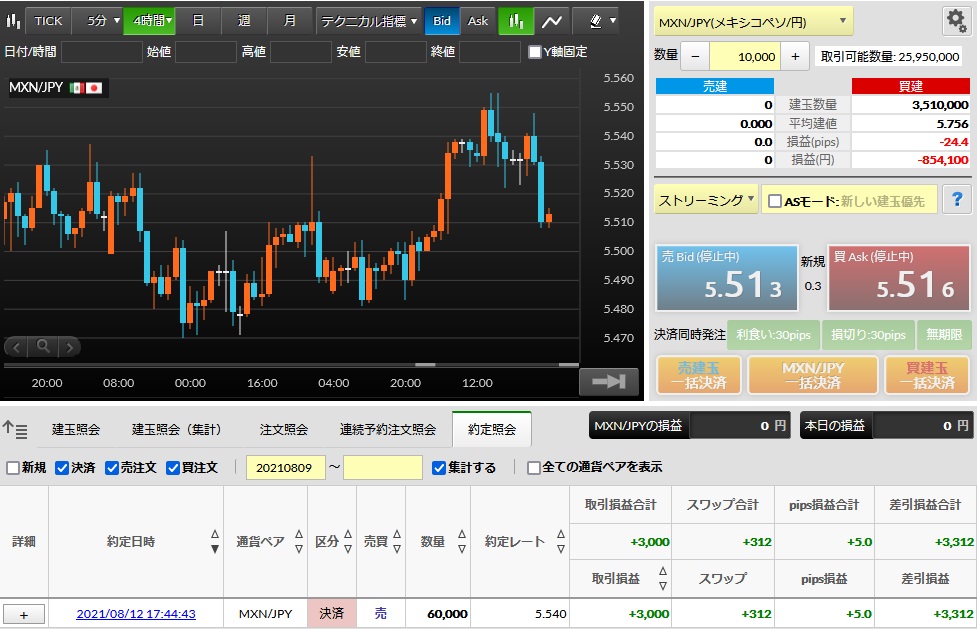The width and height of the screenshot is (977, 629).
Task: Toggle 集計する checkbox
Action: pyautogui.click(x=439, y=468)
